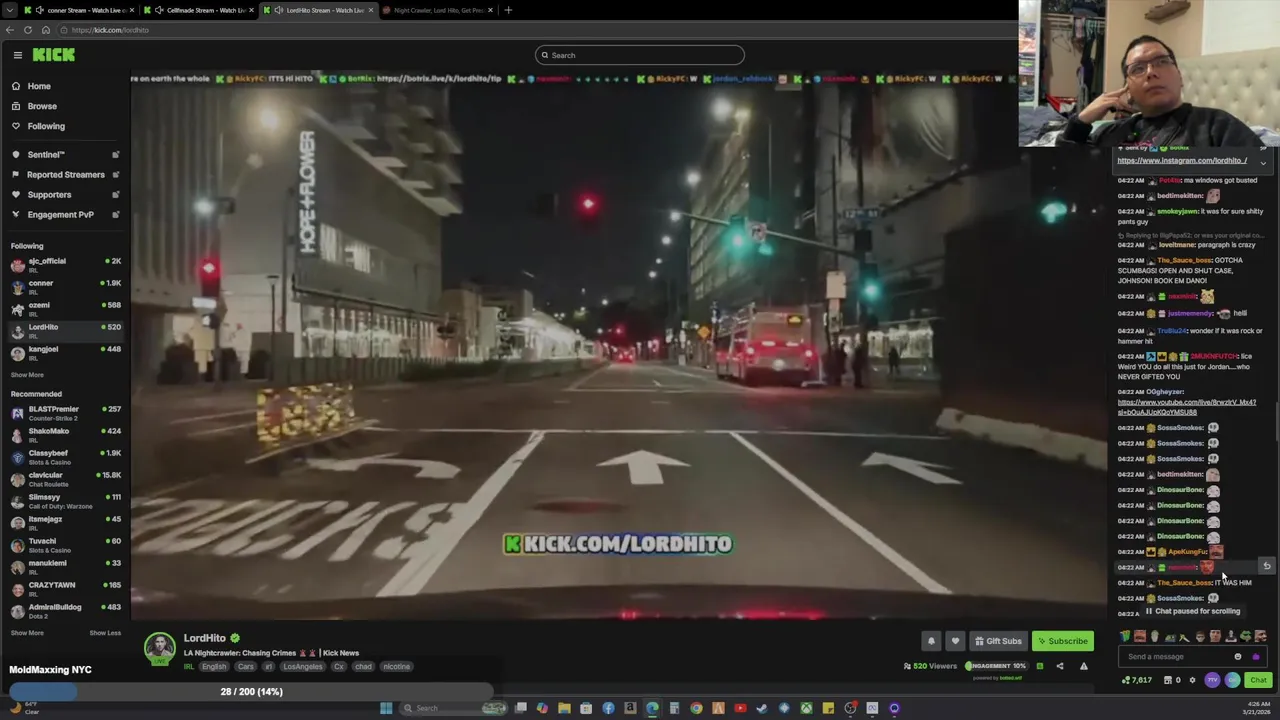Open ShakoMako recommended channel
The height and width of the screenshot is (720, 1280).
pyautogui.click(x=65, y=434)
